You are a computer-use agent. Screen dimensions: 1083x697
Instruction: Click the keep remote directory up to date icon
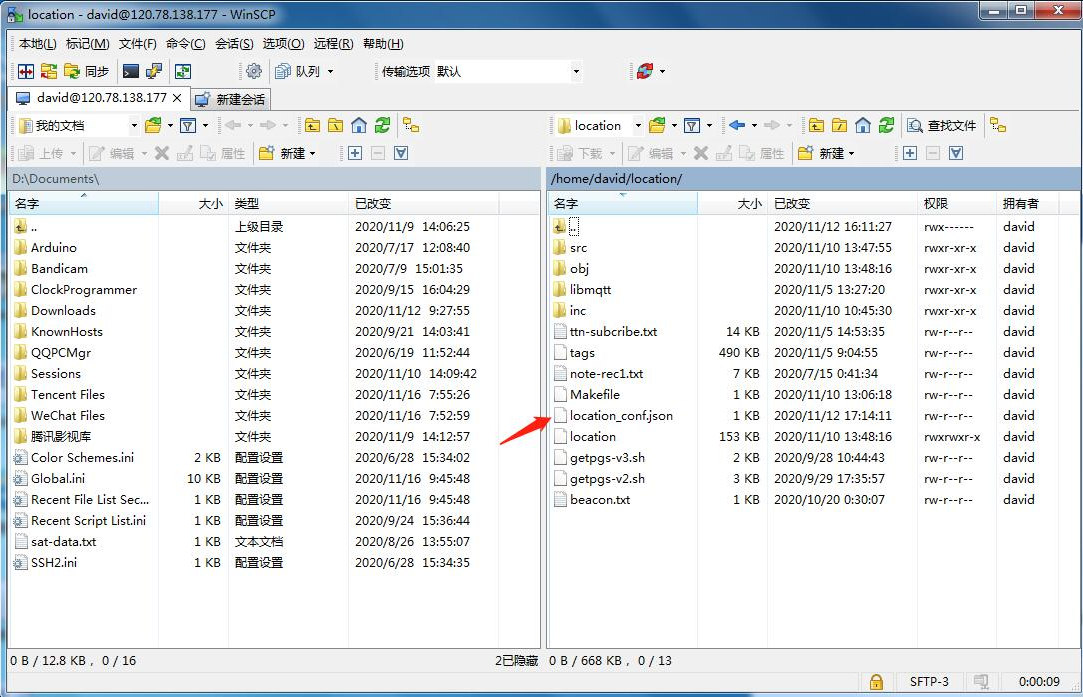[x=183, y=71]
